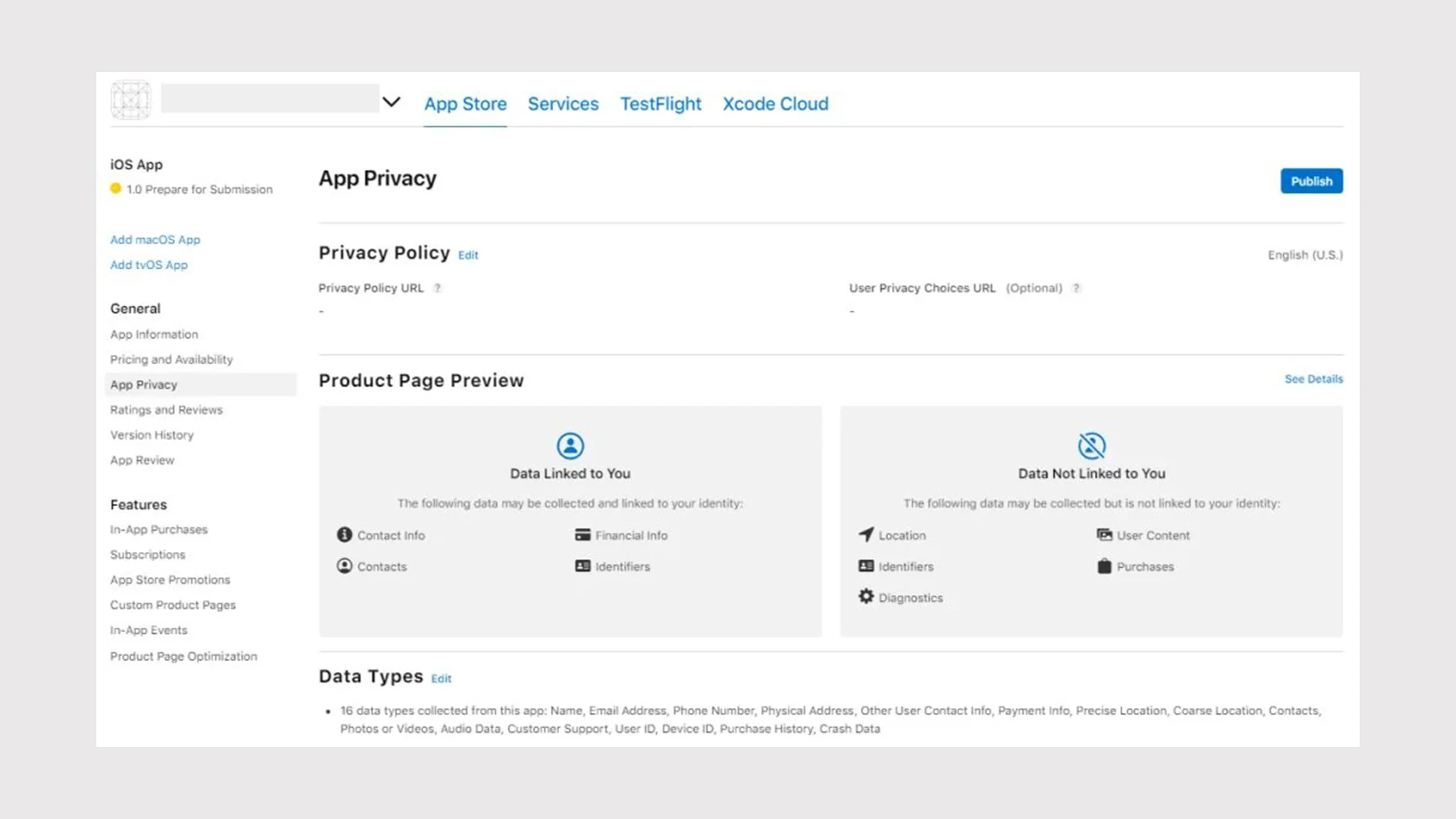Click the Purchases label
1456x819 pixels.
(x=1144, y=566)
